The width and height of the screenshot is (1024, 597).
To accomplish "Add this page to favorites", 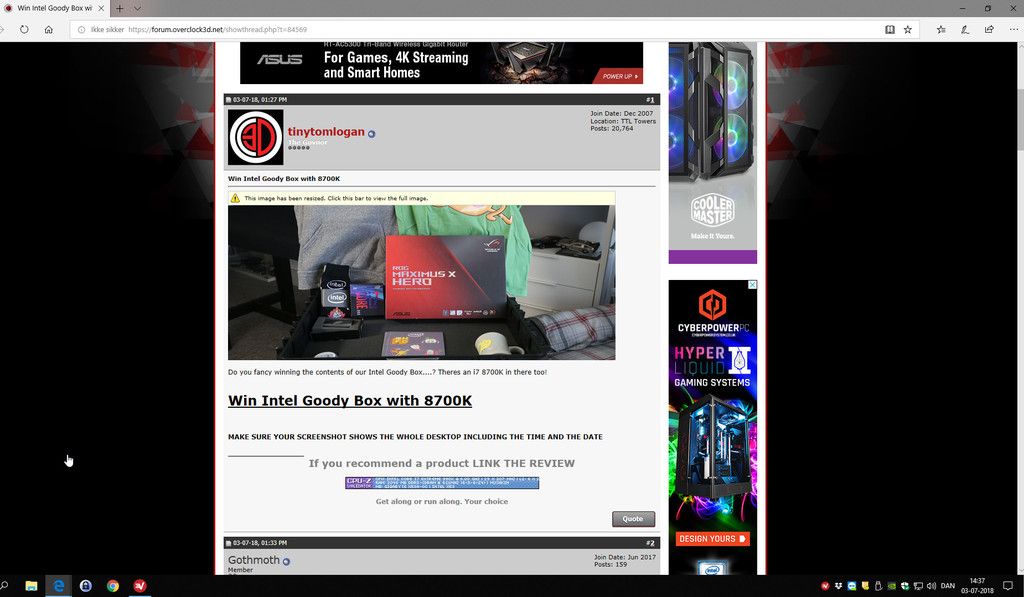I will [908, 29].
